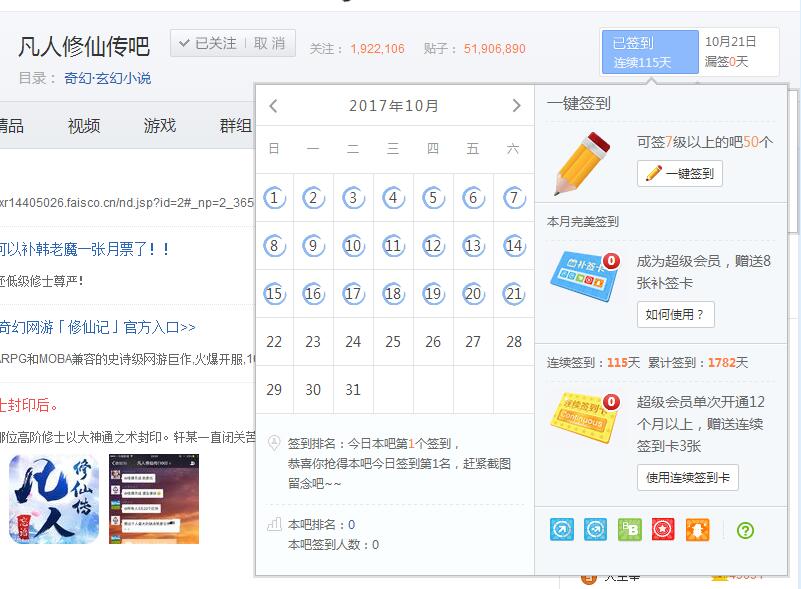Screen dimensions: 801x589
Task: Select October 14 in the calendar
Action: pyautogui.click(x=514, y=245)
